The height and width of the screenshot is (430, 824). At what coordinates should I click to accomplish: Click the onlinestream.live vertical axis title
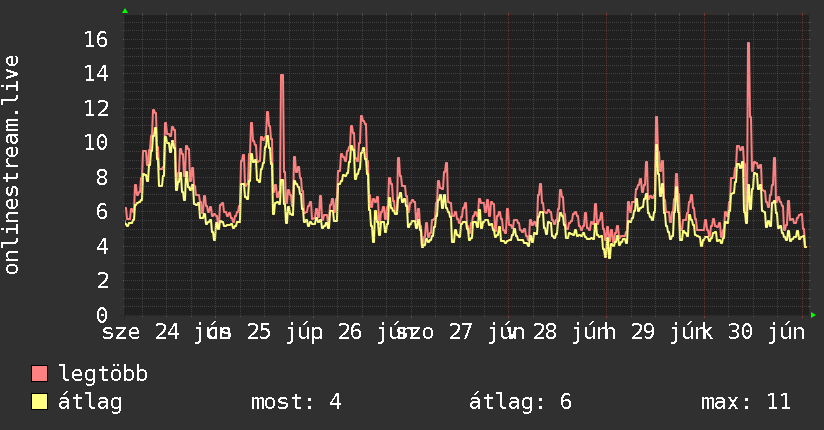click(x=12, y=165)
